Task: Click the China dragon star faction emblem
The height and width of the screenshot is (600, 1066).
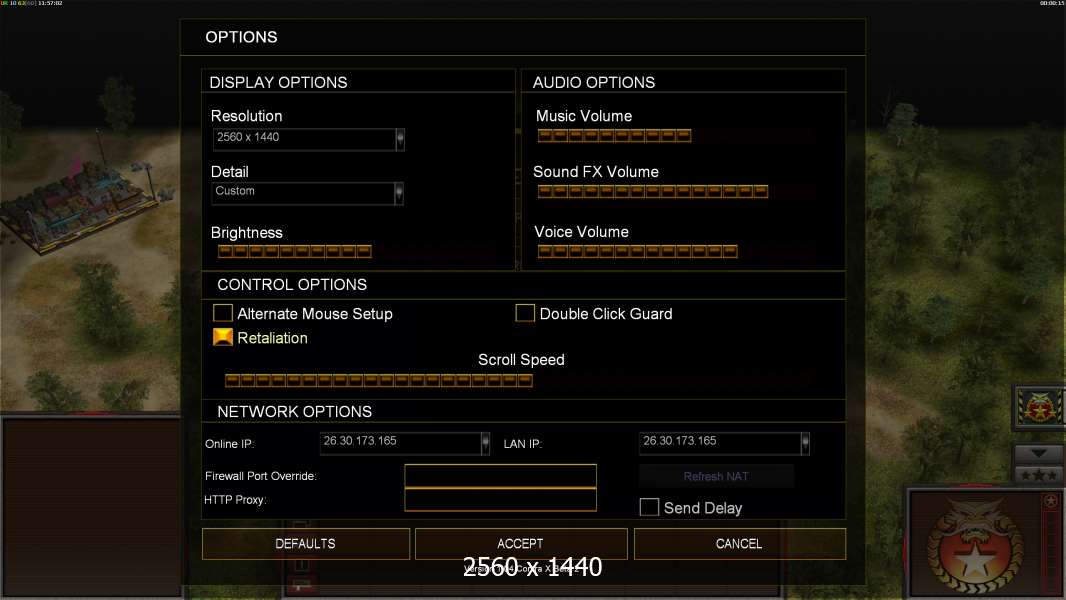Action: point(975,546)
